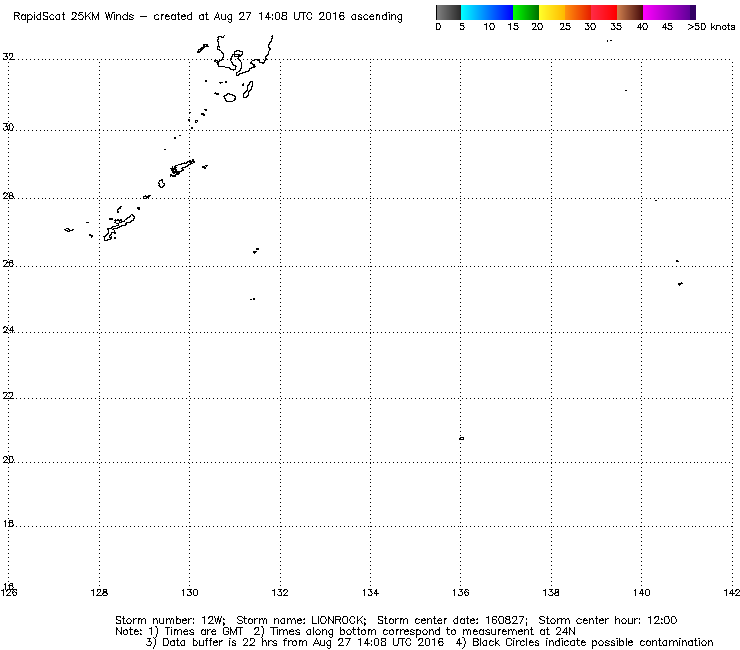Select the magenta 40–45 knots legend segment
This screenshot has width=740, height=650.
point(656,12)
